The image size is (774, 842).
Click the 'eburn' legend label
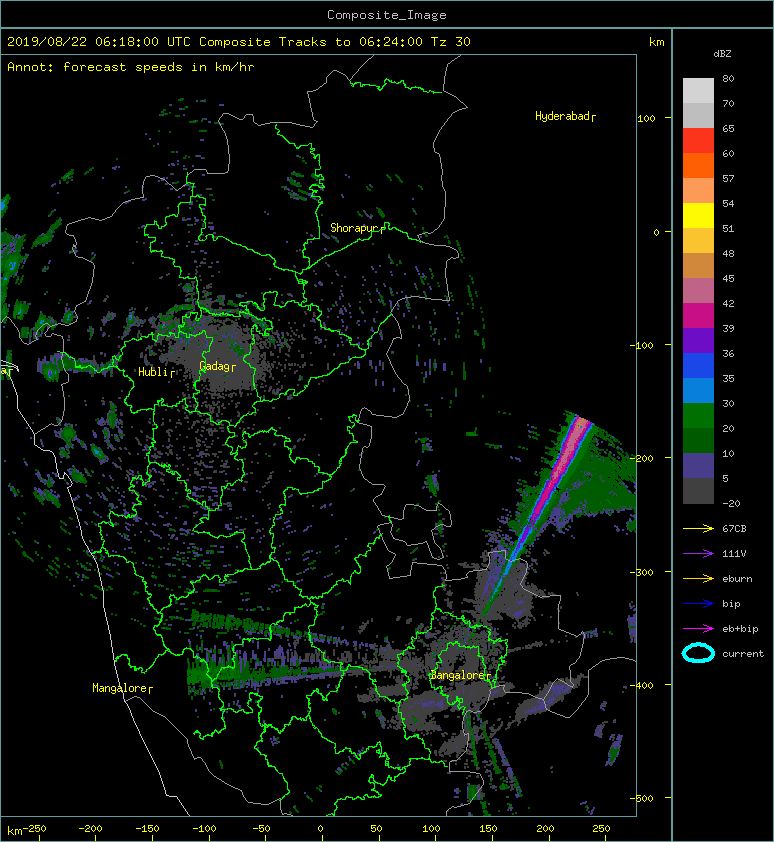tap(737, 579)
